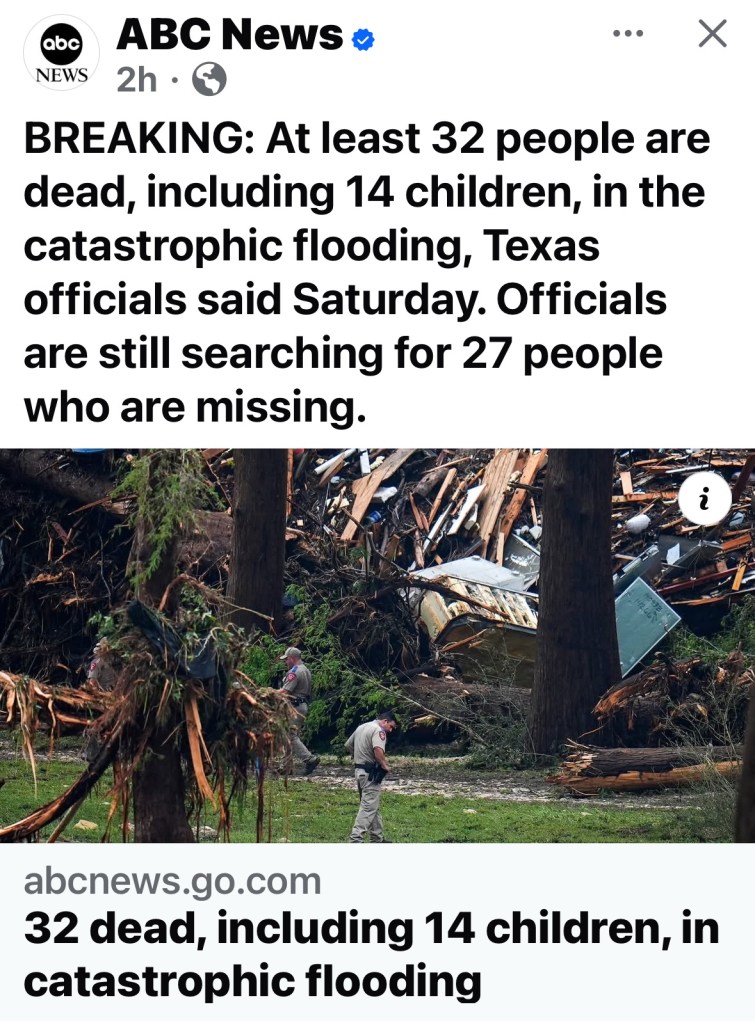Open the ABC News page name link
Image resolution: width=755 pixels, height=1023 pixels.
click(229, 34)
